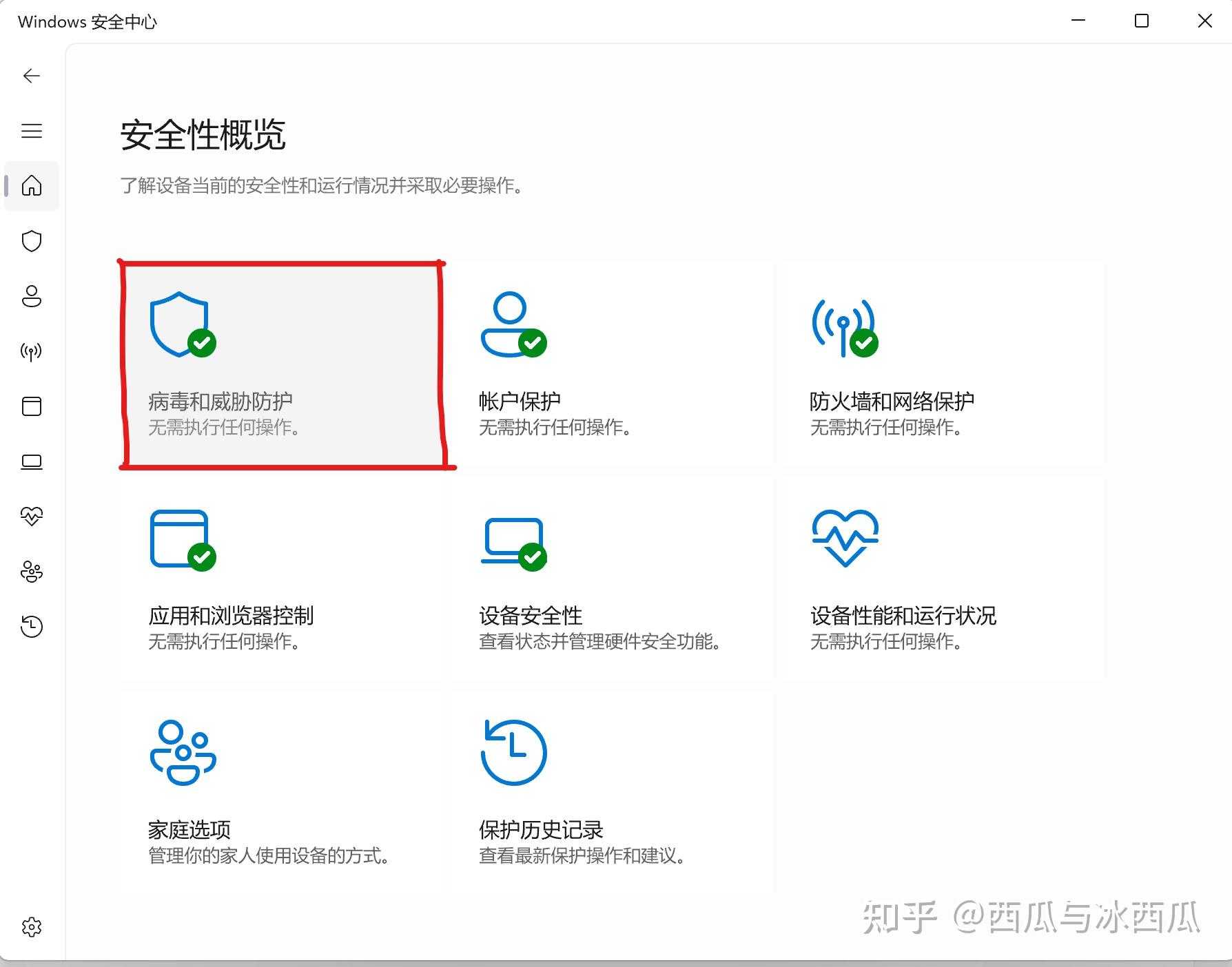Open 设备性能和运行状况 title
The height and width of the screenshot is (967, 1232).
903,615
